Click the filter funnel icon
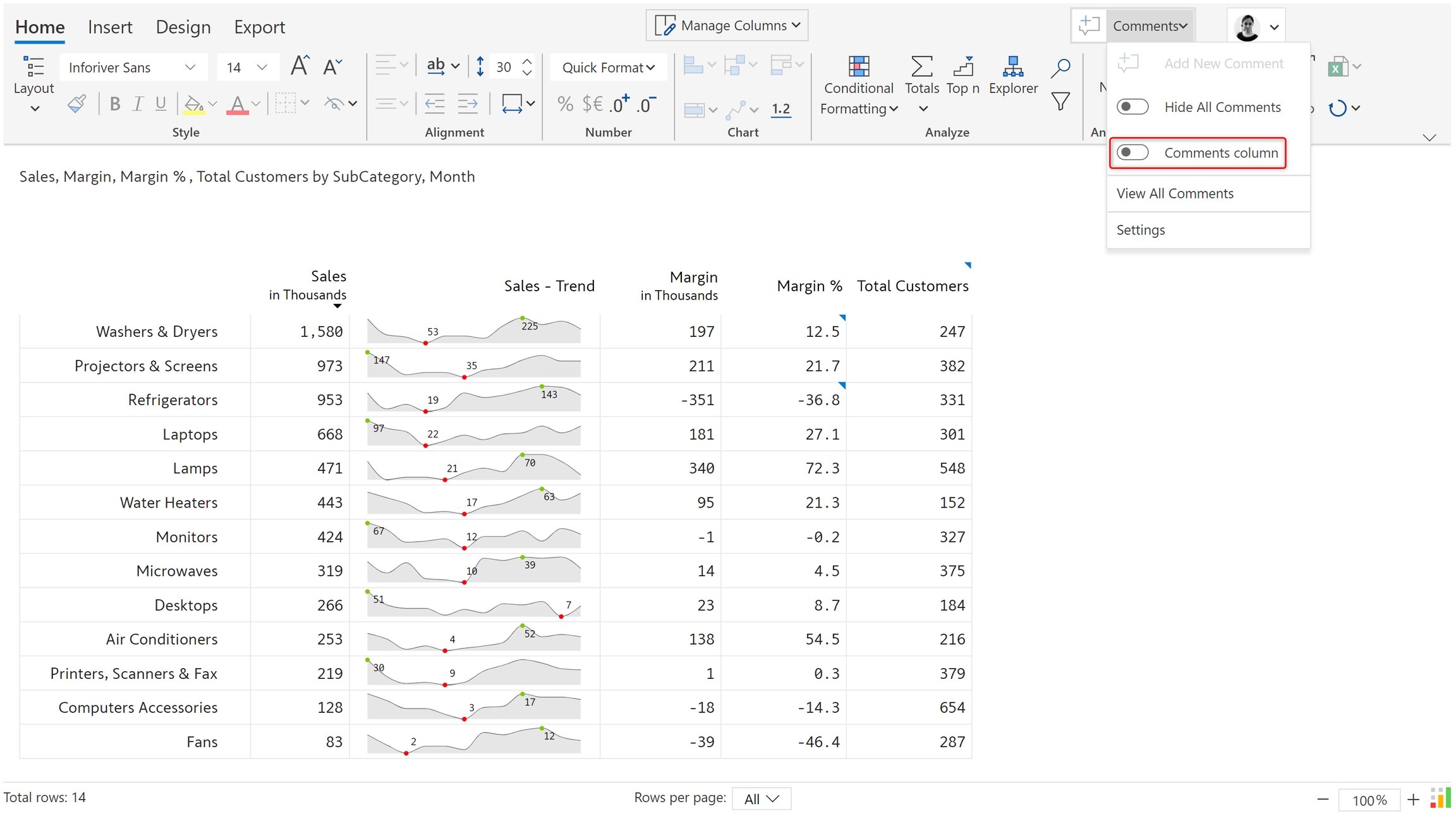The image size is (1456, 816). click(1060, 101)
